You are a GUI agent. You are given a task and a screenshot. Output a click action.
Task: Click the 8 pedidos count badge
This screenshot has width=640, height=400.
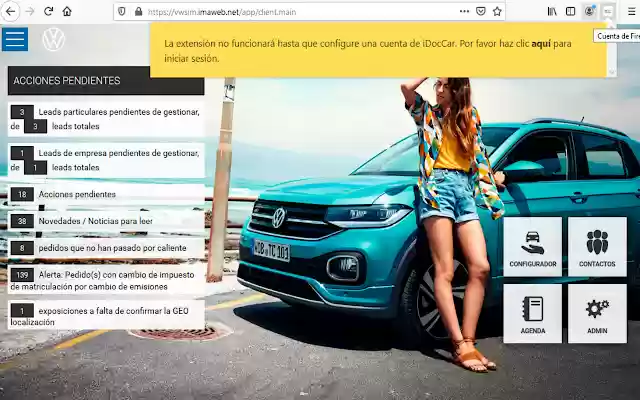click(22, 248)
